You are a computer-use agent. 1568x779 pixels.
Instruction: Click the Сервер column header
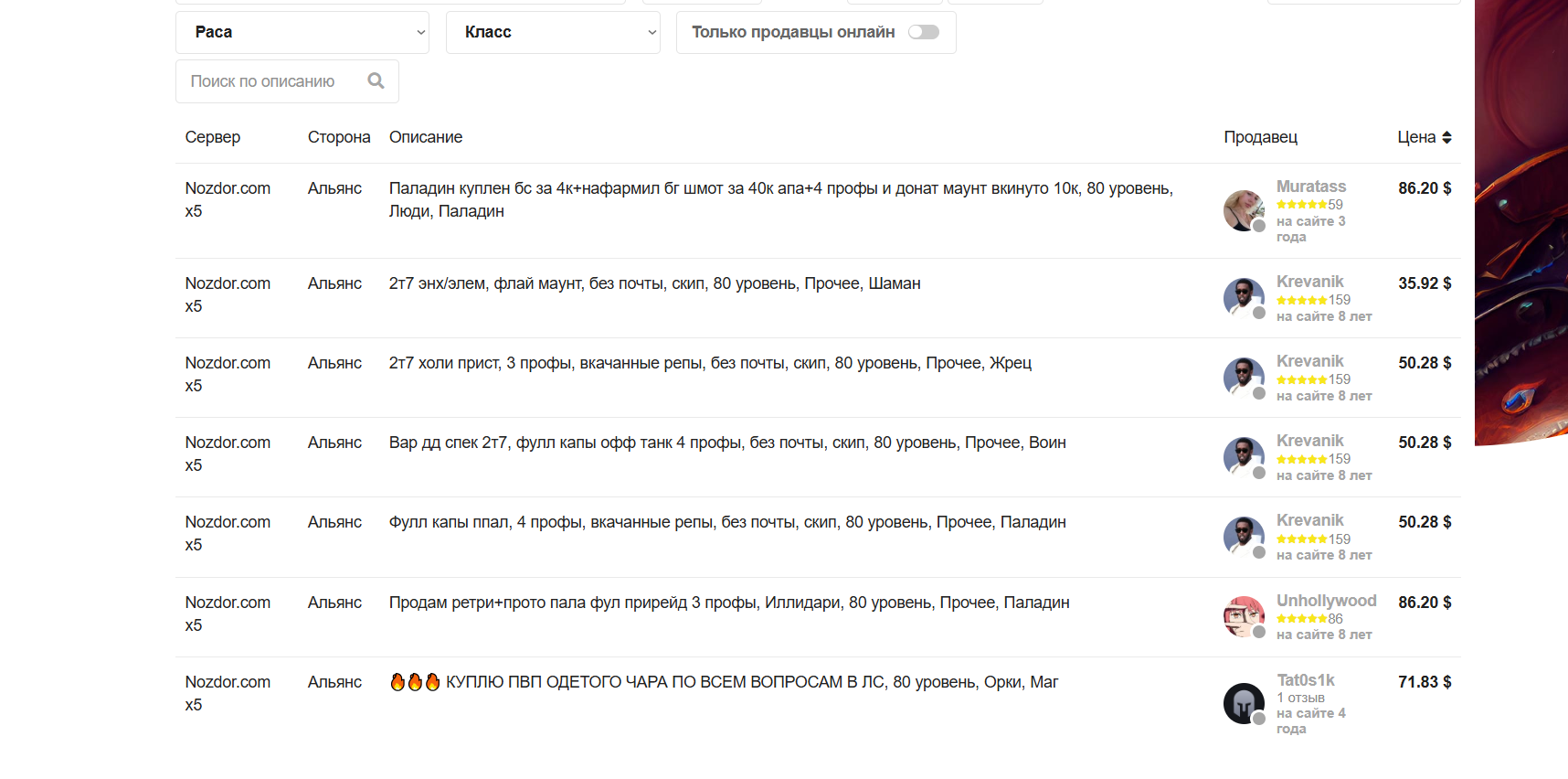tap(213, 137)
